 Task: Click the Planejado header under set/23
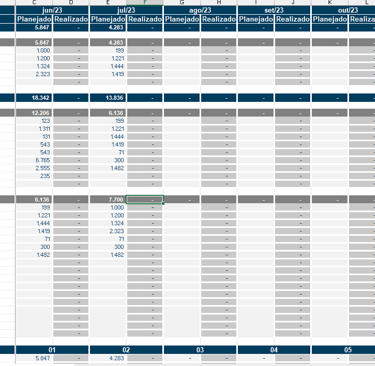click(256, 19)
